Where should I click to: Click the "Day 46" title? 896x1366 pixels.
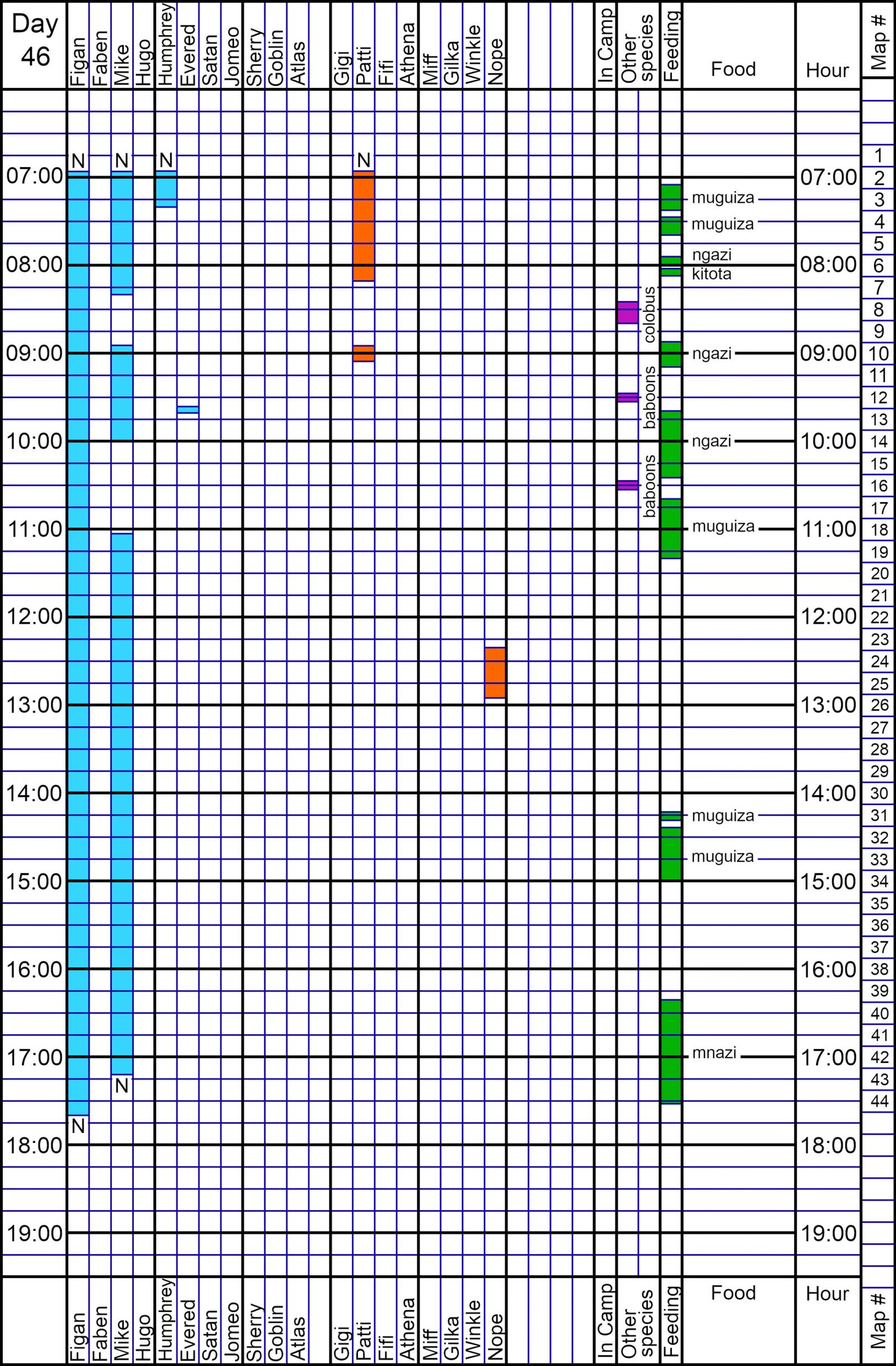(x=35, y=40)
